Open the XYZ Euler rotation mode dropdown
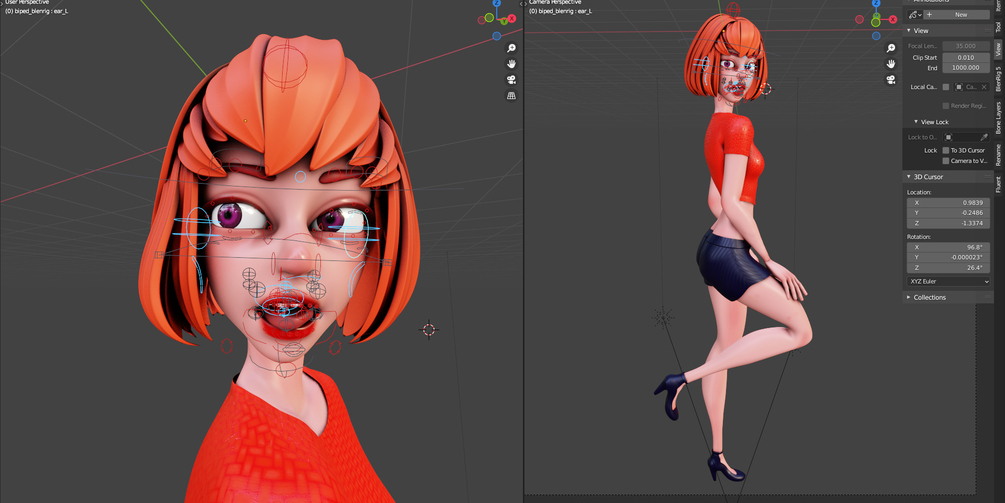This screenshot has width=1005, height=503. tap(949, 281)
